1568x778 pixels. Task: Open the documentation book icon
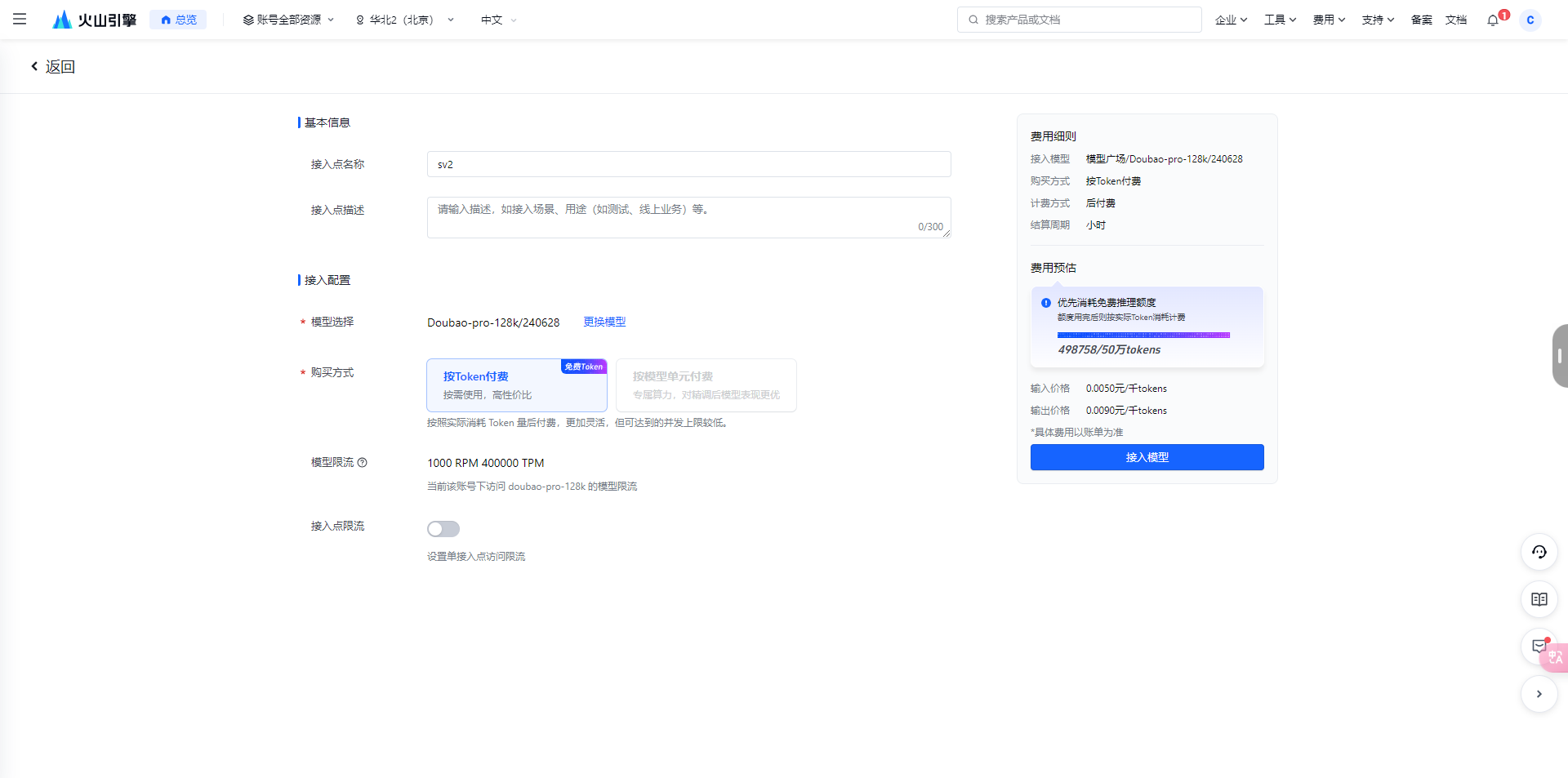(1539, 599)
